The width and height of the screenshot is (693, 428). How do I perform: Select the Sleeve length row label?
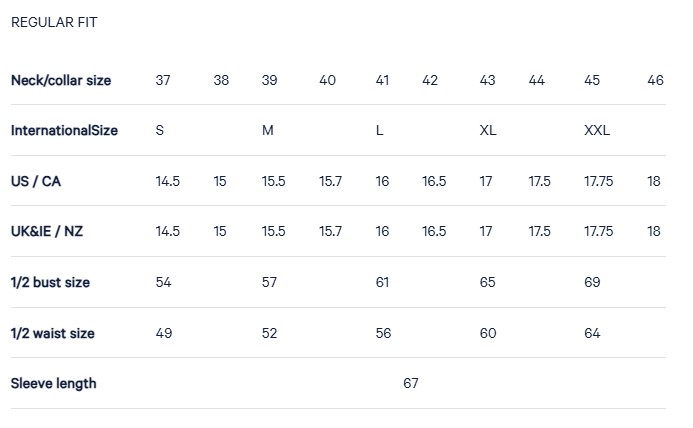(53, 383)
